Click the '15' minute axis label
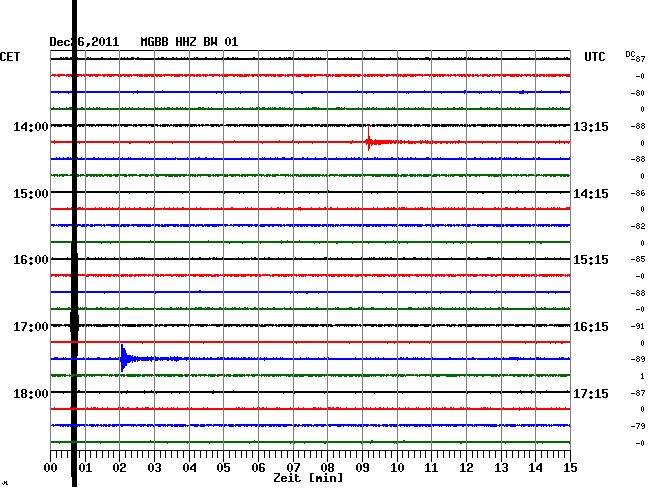The image size is (650, 494). pos(570,468)
